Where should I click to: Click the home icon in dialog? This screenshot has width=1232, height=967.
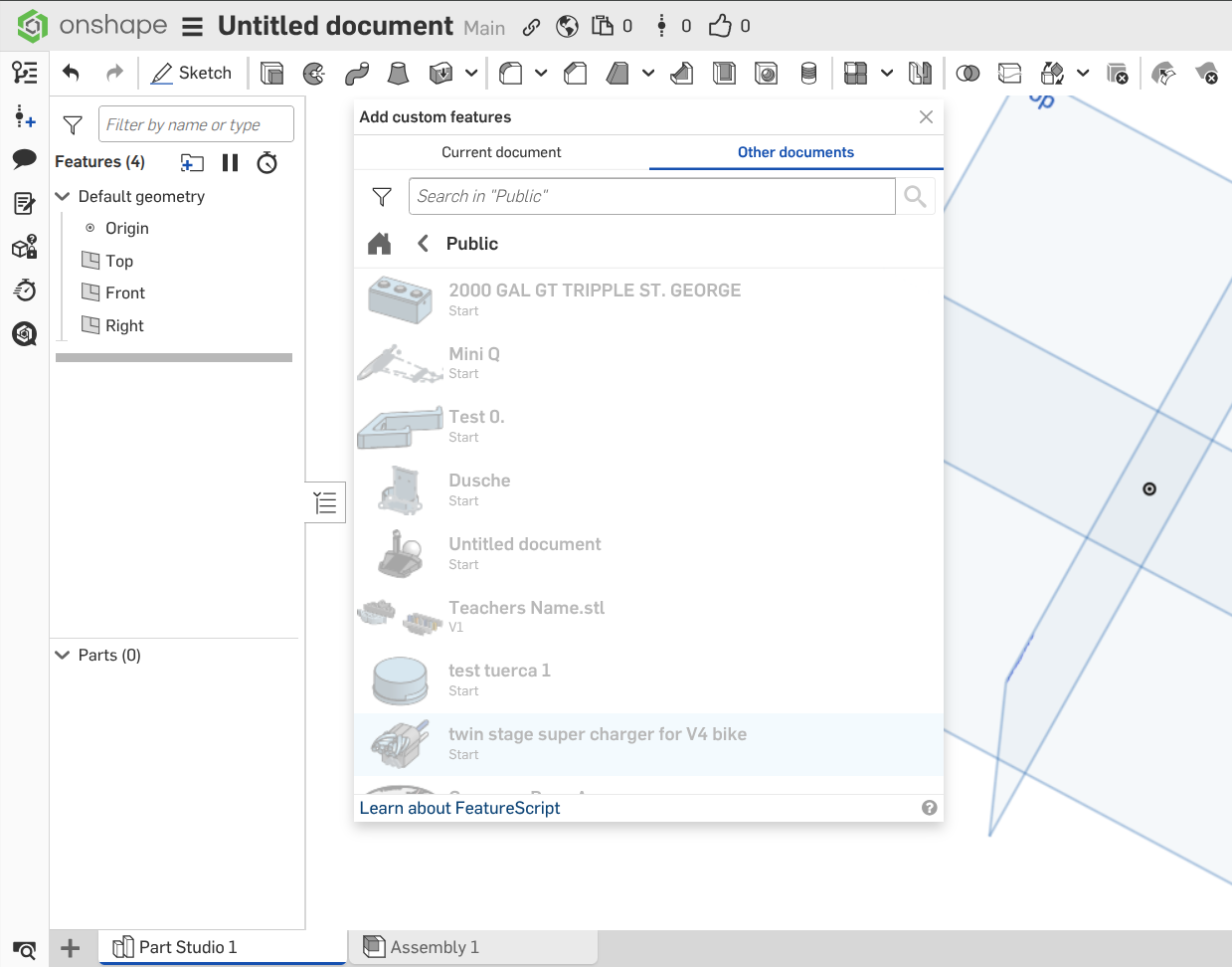pyautogui.click(x=379, y=244)
